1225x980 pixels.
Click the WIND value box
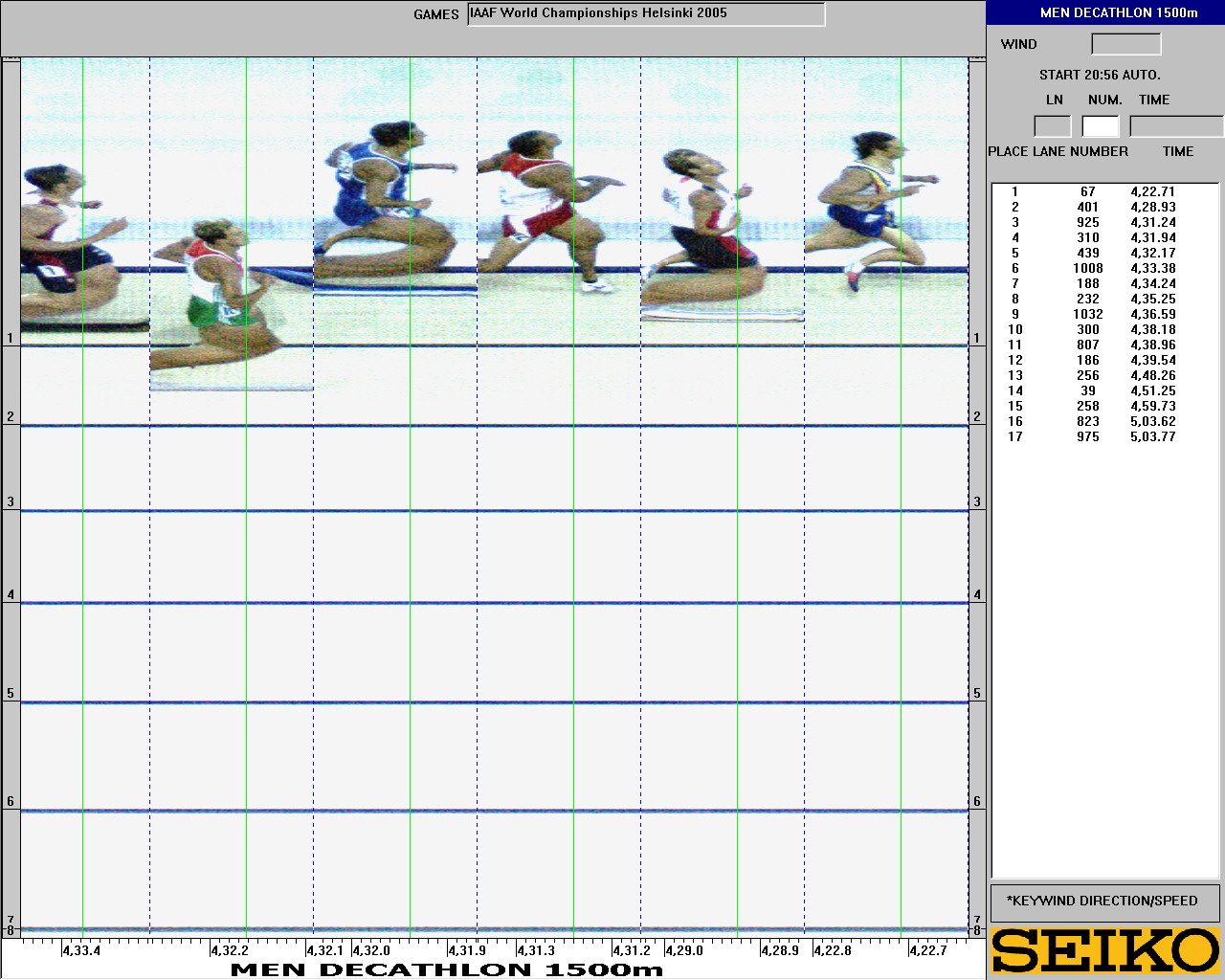tap(1125, 44)
